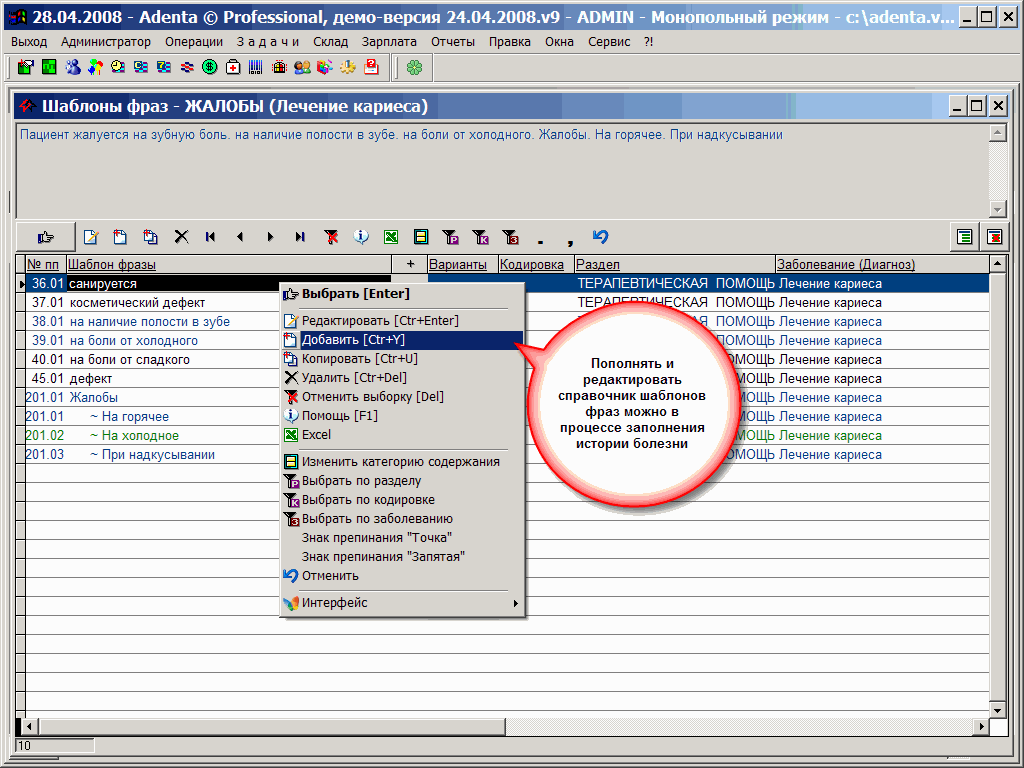Screen dimensions: 1024x768
Task: Click the delete record X toolbar icon
Action: click(x=181, y=237)
